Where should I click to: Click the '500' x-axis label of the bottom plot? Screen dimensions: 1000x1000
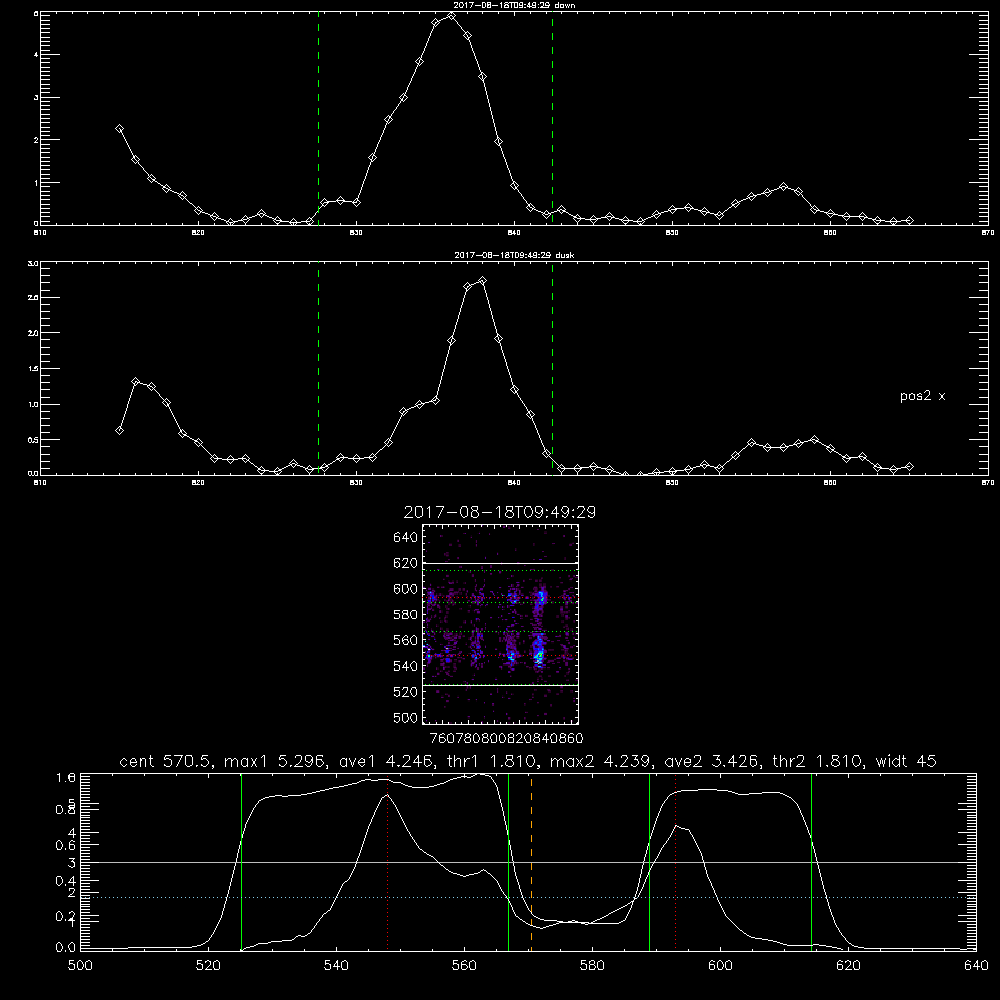click(80, 966)
